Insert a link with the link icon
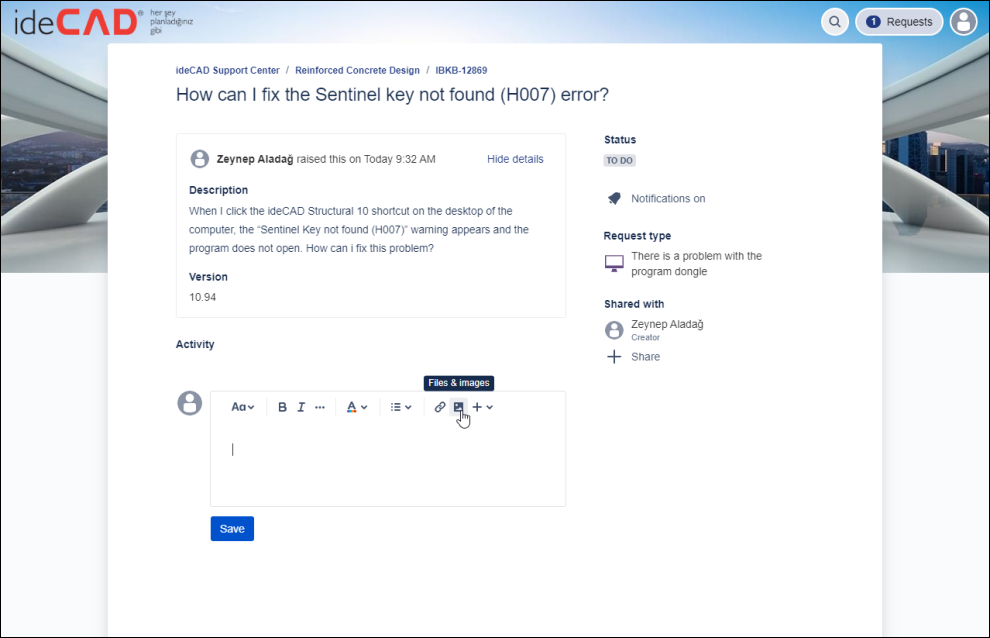 (x=440, y=407)
